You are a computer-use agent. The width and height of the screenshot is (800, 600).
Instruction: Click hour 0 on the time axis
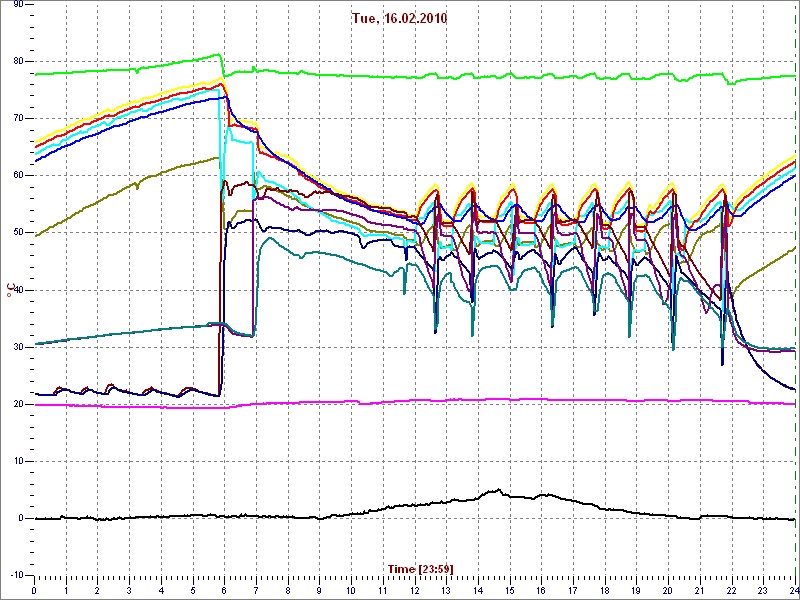click(34, 590)
